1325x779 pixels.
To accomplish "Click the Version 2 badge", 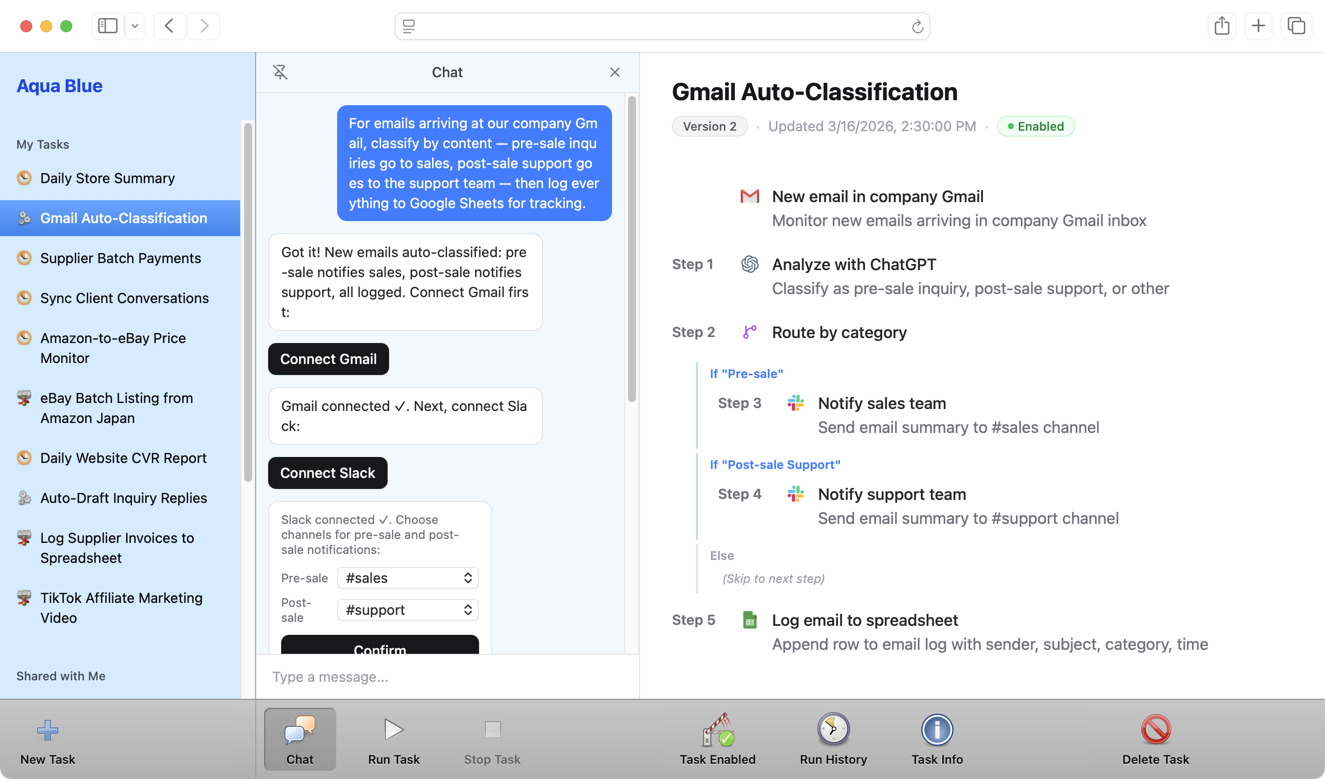I will 710,126.
